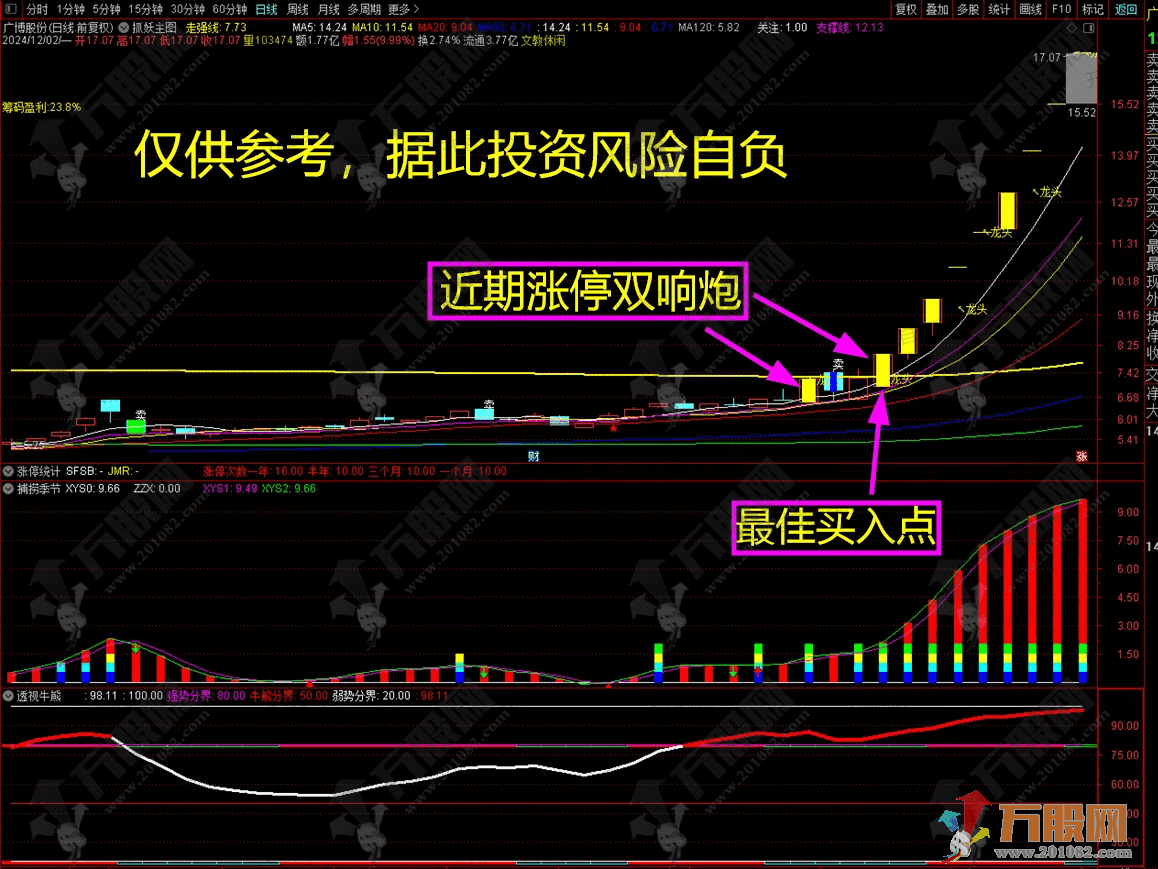The width and height of the screenshot is (1158, 869).
Task: Click the 返回 return button
Action: pyautogui.click(x=1126, y=10)
